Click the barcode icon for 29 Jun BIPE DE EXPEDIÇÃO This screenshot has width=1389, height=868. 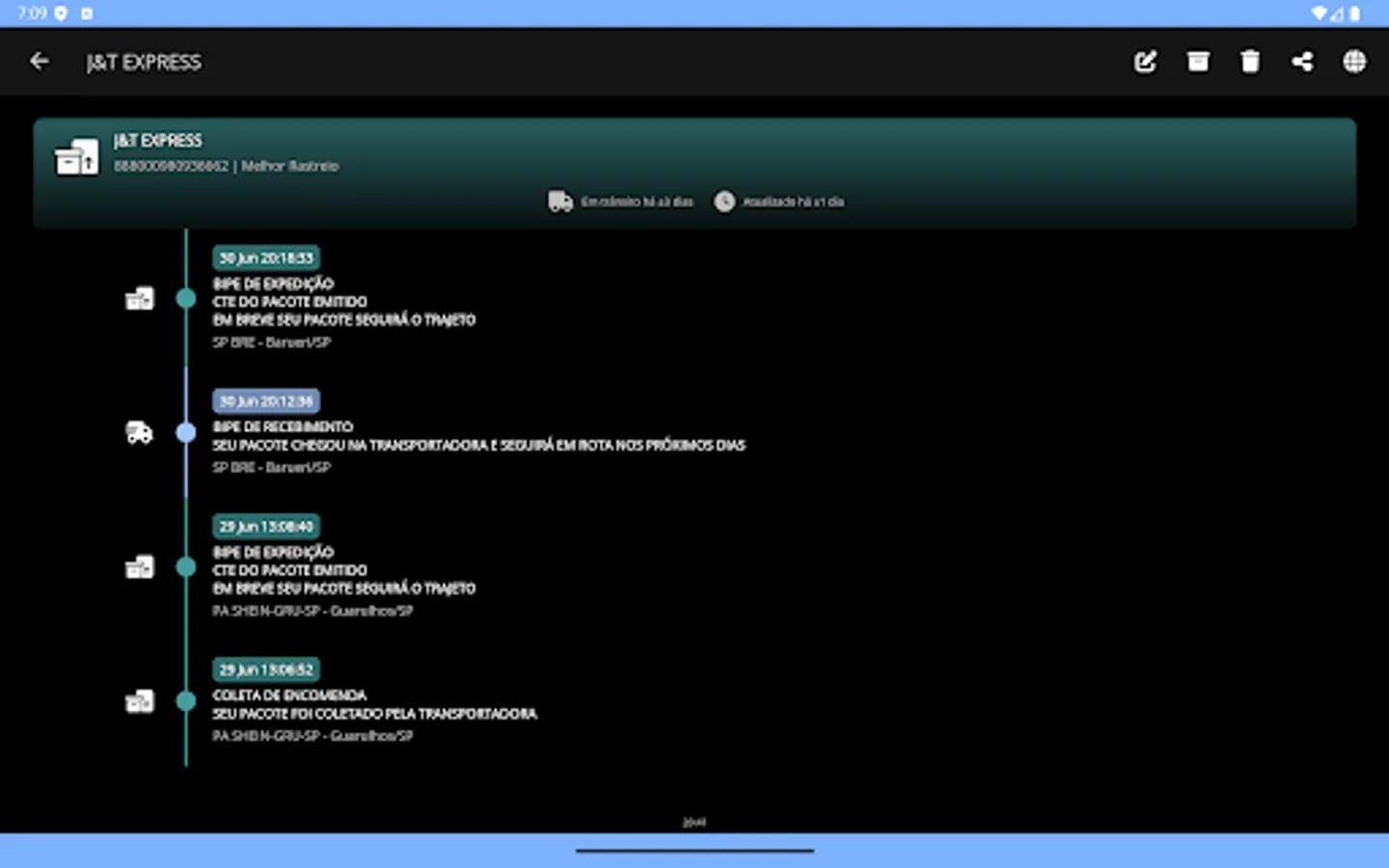pos(139,567)
